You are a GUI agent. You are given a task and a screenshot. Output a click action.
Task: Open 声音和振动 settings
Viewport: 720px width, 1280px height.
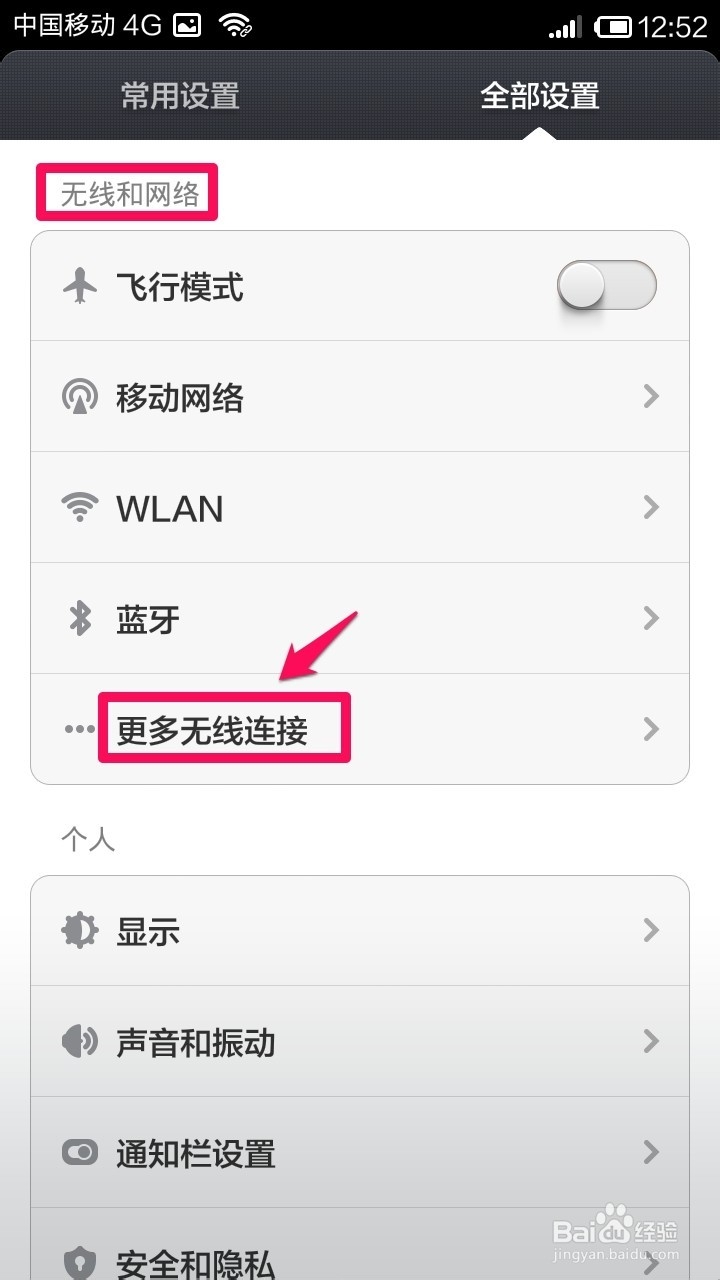pyautogui.click(x=360, y=1042)
